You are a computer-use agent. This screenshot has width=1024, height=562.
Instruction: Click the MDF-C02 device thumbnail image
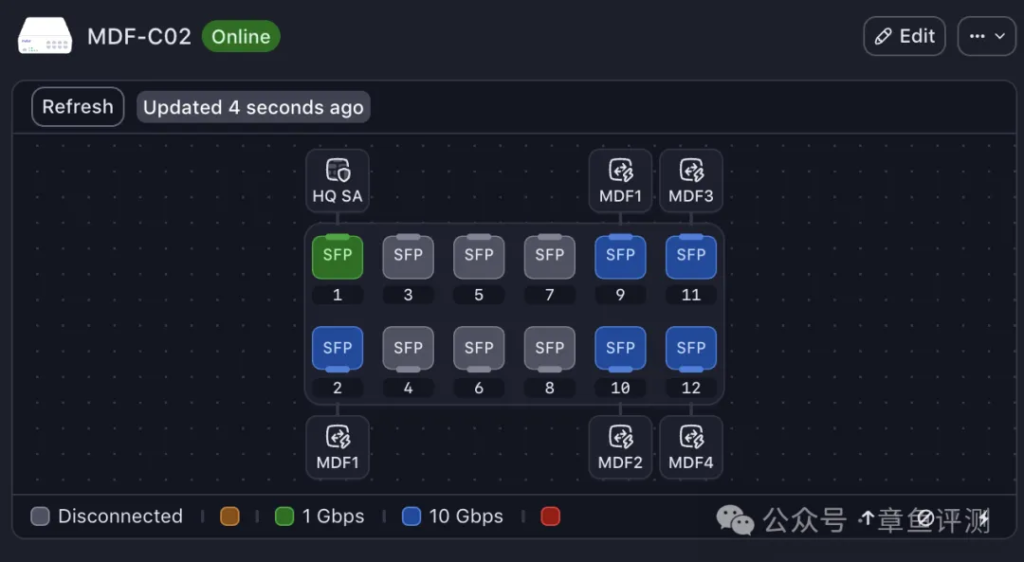click(45, 37)
